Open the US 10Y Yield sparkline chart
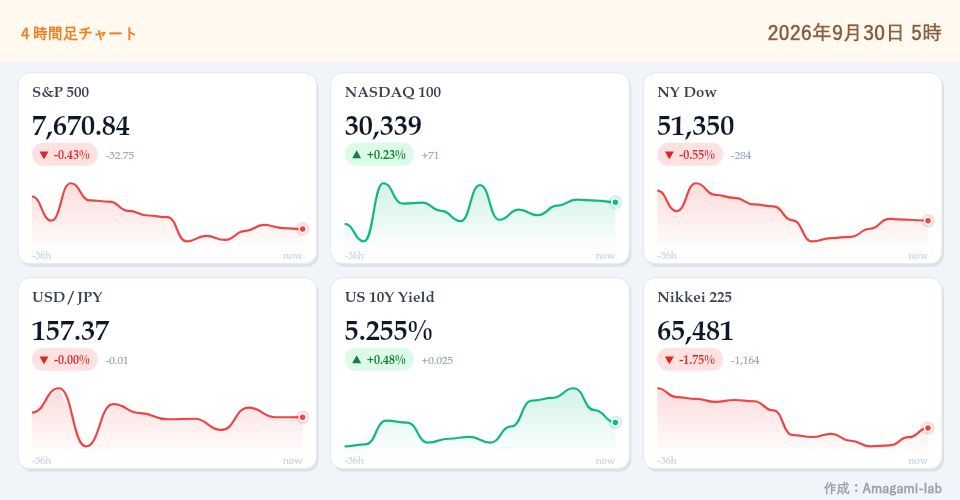This screenshot has height=500, width=960. (x=480, y=419)
